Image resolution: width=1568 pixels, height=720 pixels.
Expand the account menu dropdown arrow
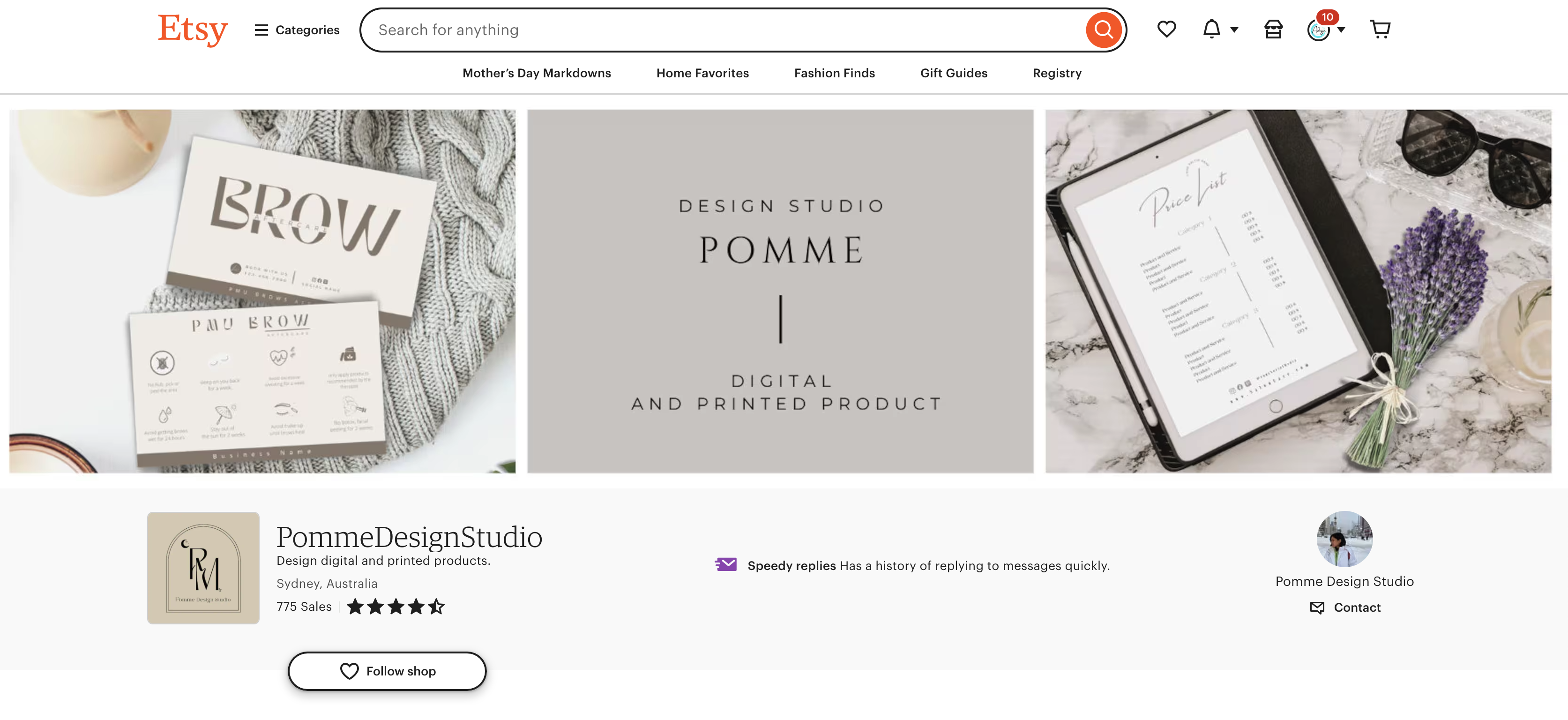1340,30
